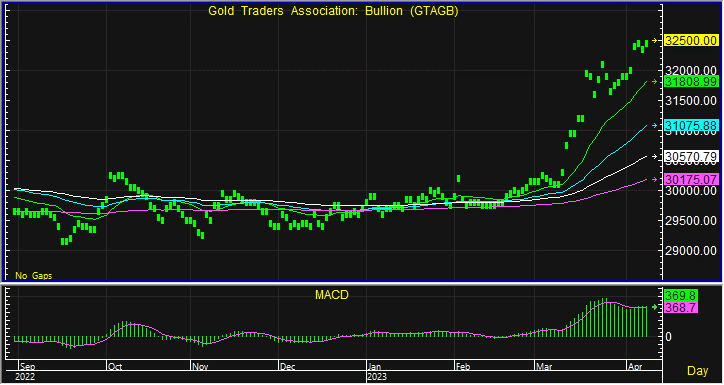The image size is (724, 385).
Task: Click the Sep month label on time axis
Action: coord(27,367)
